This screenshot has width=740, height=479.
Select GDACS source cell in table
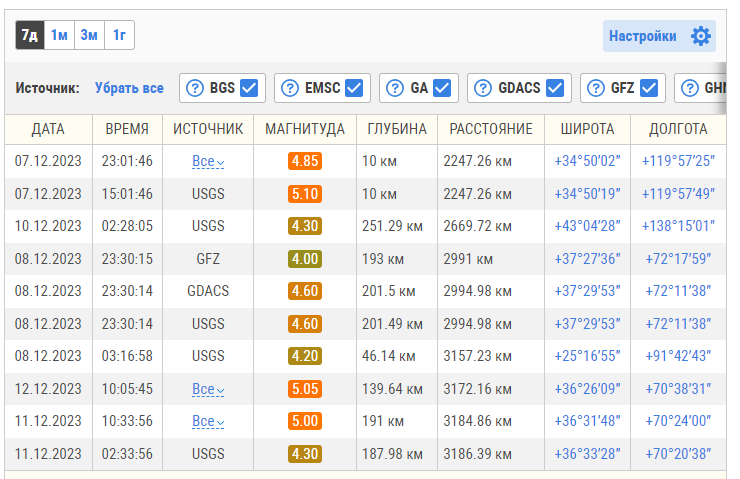tap(208, 291)
